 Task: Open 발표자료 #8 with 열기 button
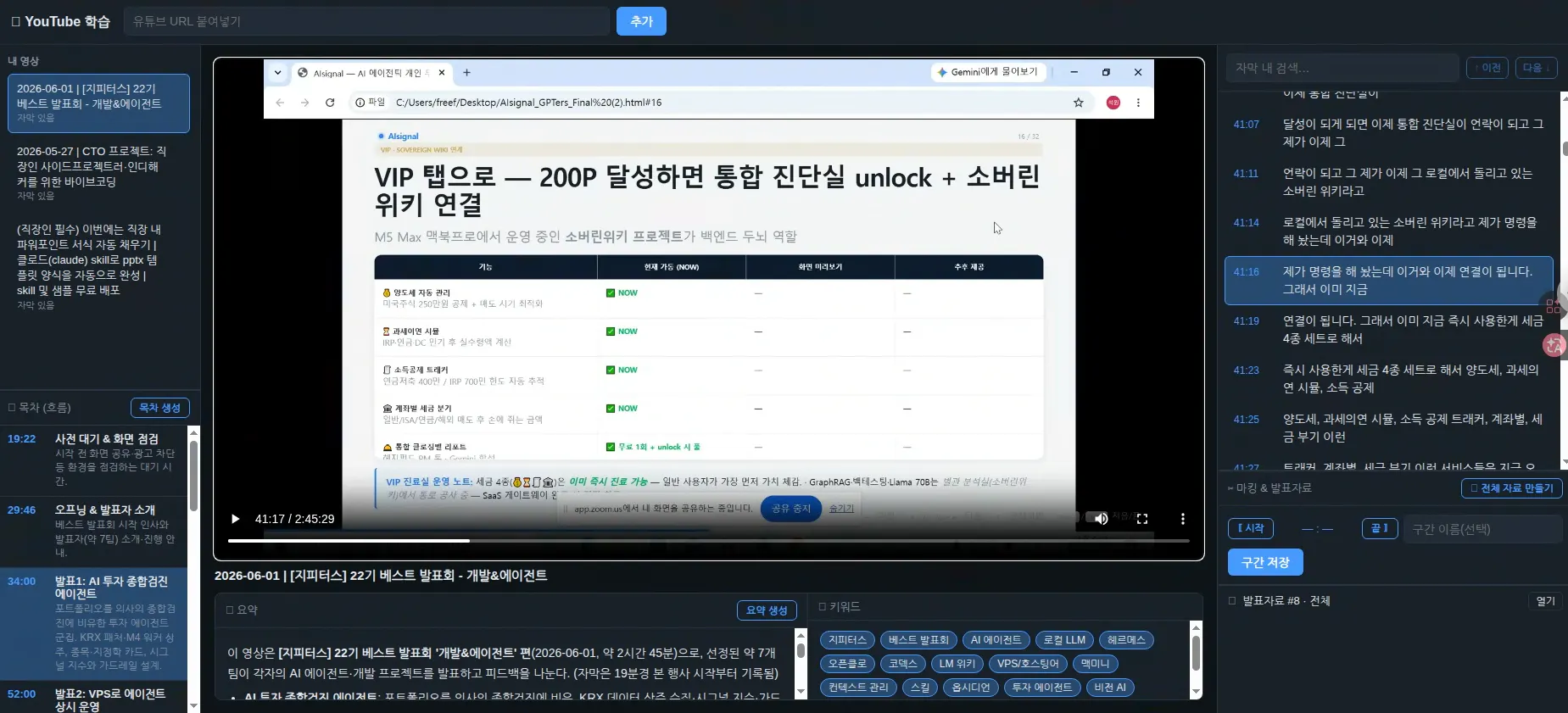click(1545, 601)
